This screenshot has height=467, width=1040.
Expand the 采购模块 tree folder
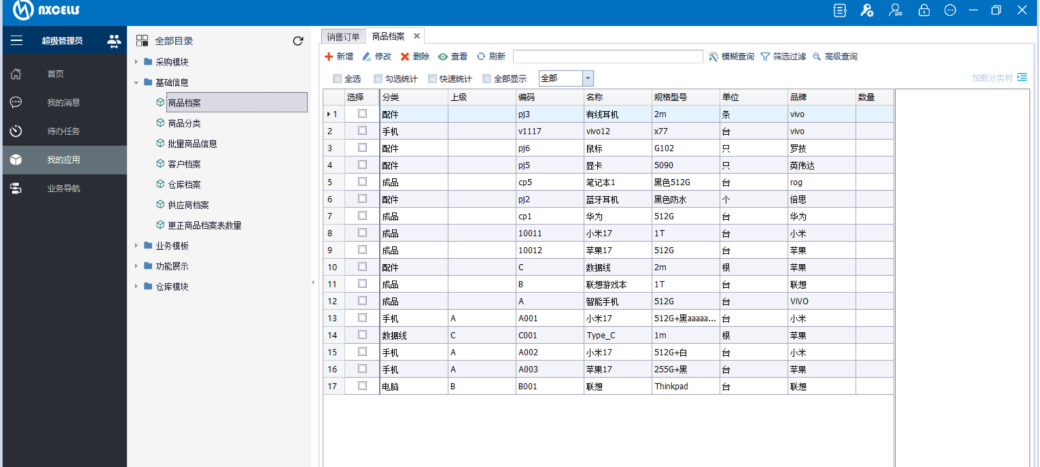pos(136,62)
